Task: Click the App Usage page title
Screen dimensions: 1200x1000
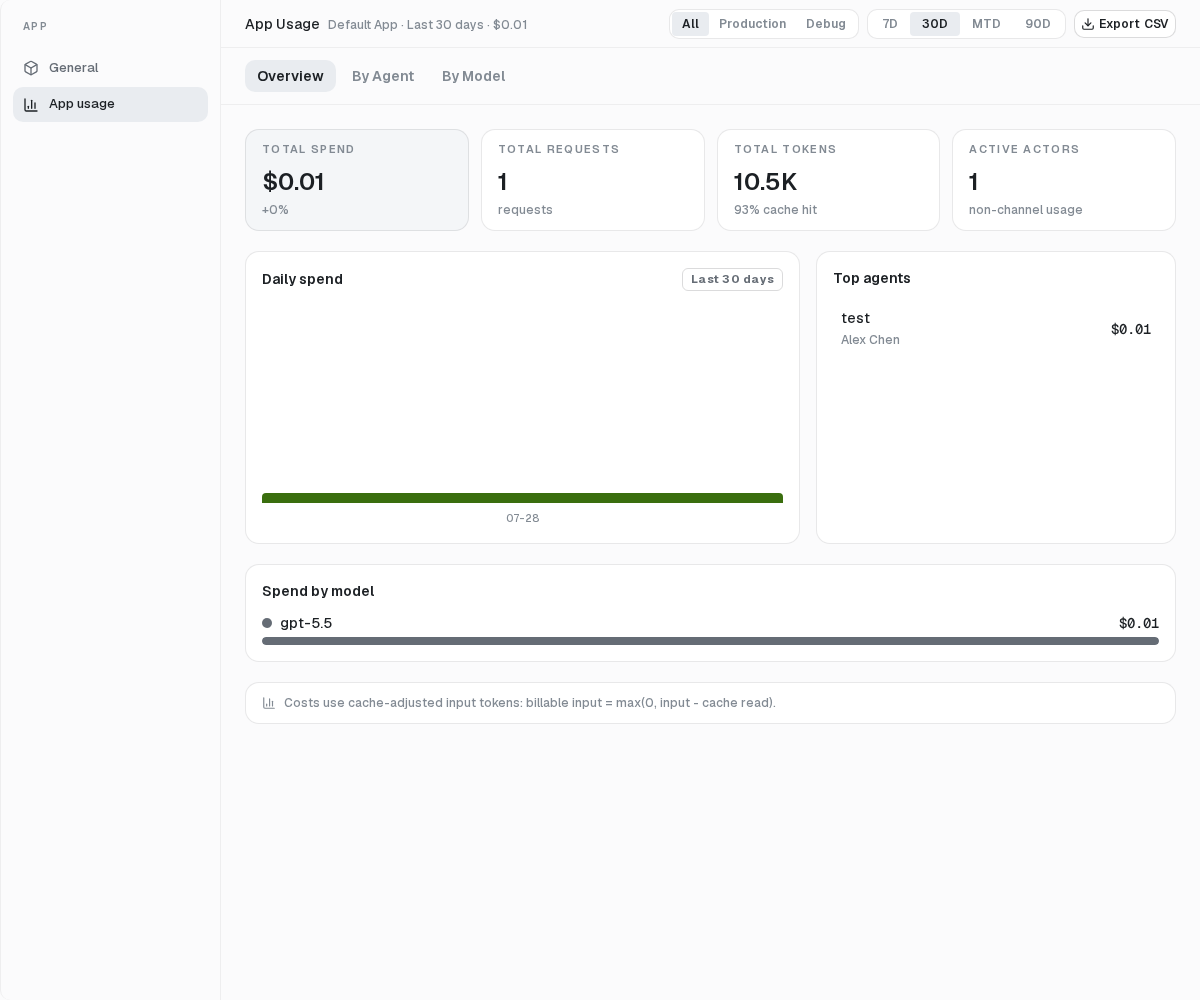Action: pyautogui.click(x=282, y=24)
